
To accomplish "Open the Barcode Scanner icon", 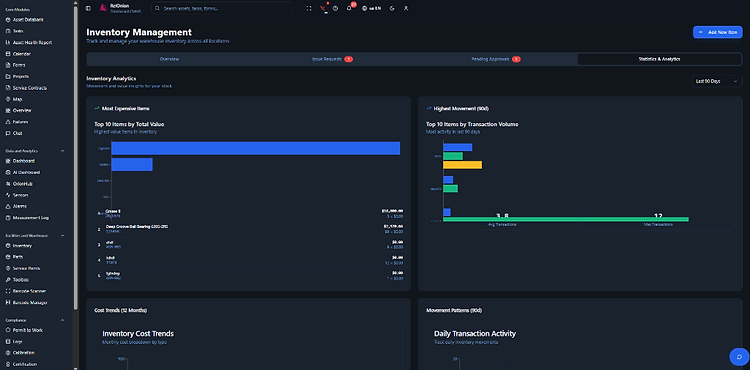I will (8, 291).
